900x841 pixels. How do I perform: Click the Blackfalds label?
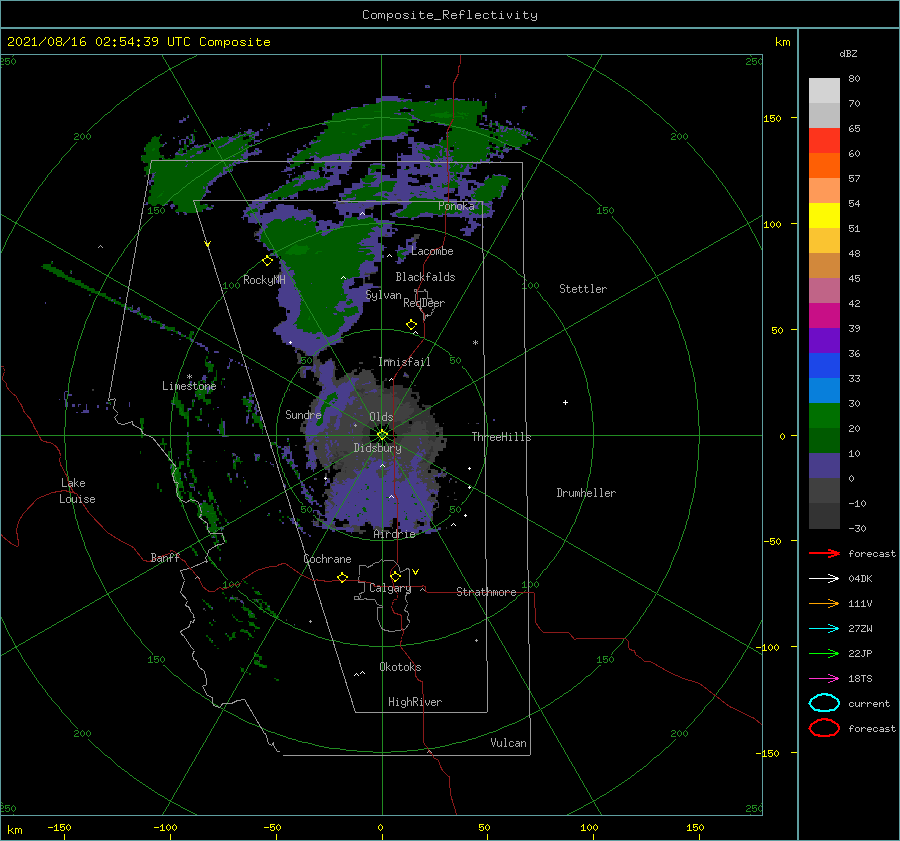425,277
